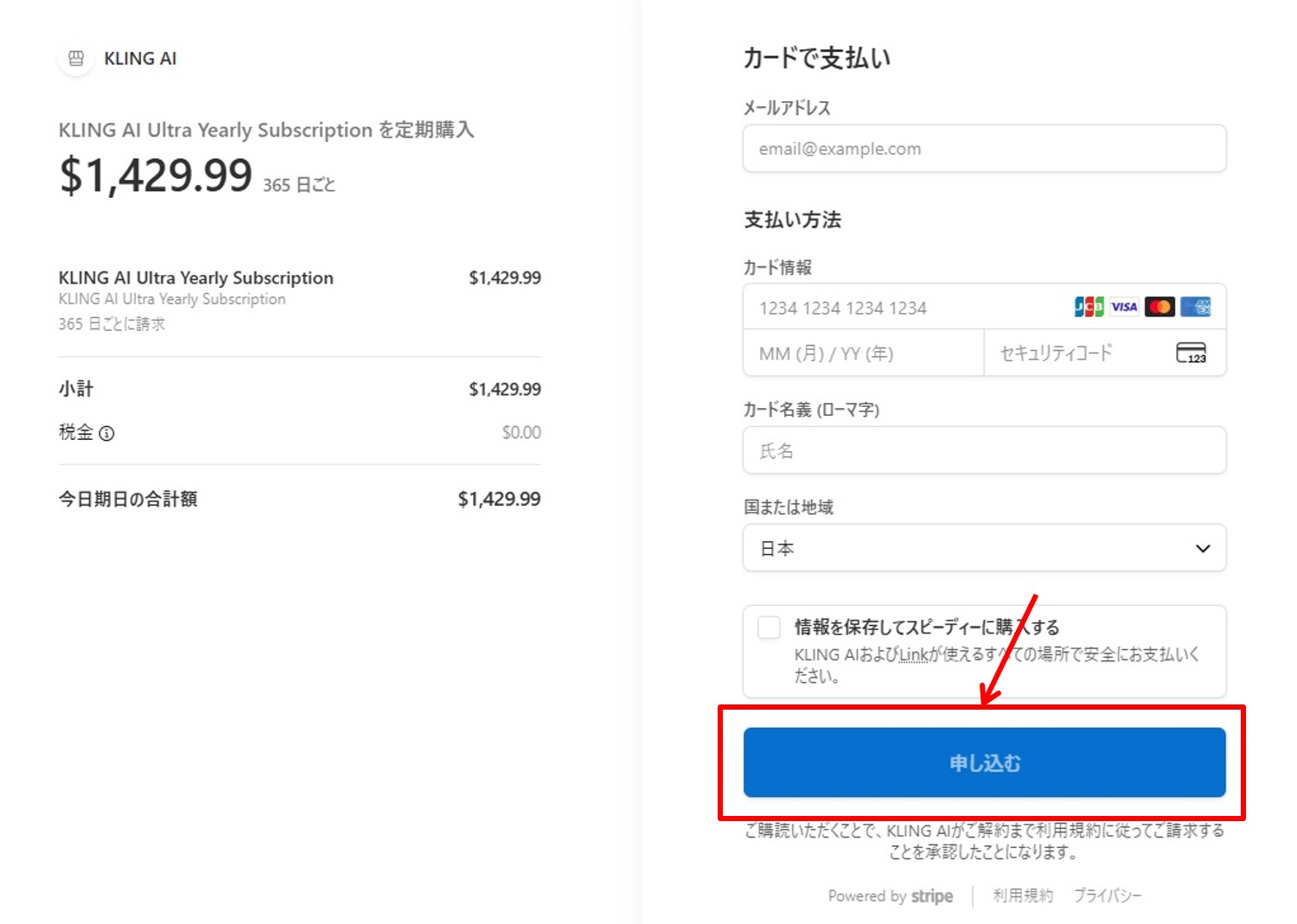Viewport: 1297px width, 924px height.
Task: Select the MM / YY expiry date field
Action: pyautogui.click(x=863, y=354)
